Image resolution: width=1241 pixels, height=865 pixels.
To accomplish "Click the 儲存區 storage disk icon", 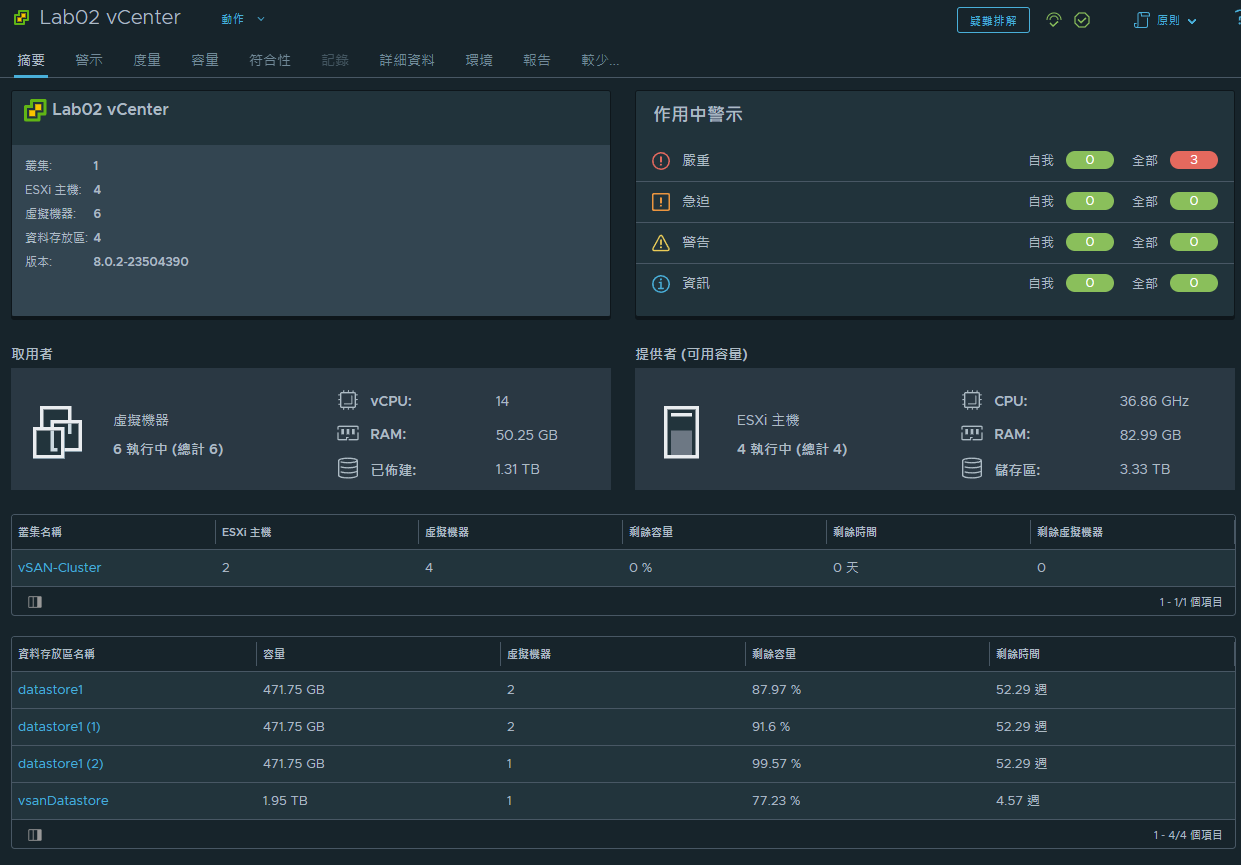I will (x=972, y=468).
